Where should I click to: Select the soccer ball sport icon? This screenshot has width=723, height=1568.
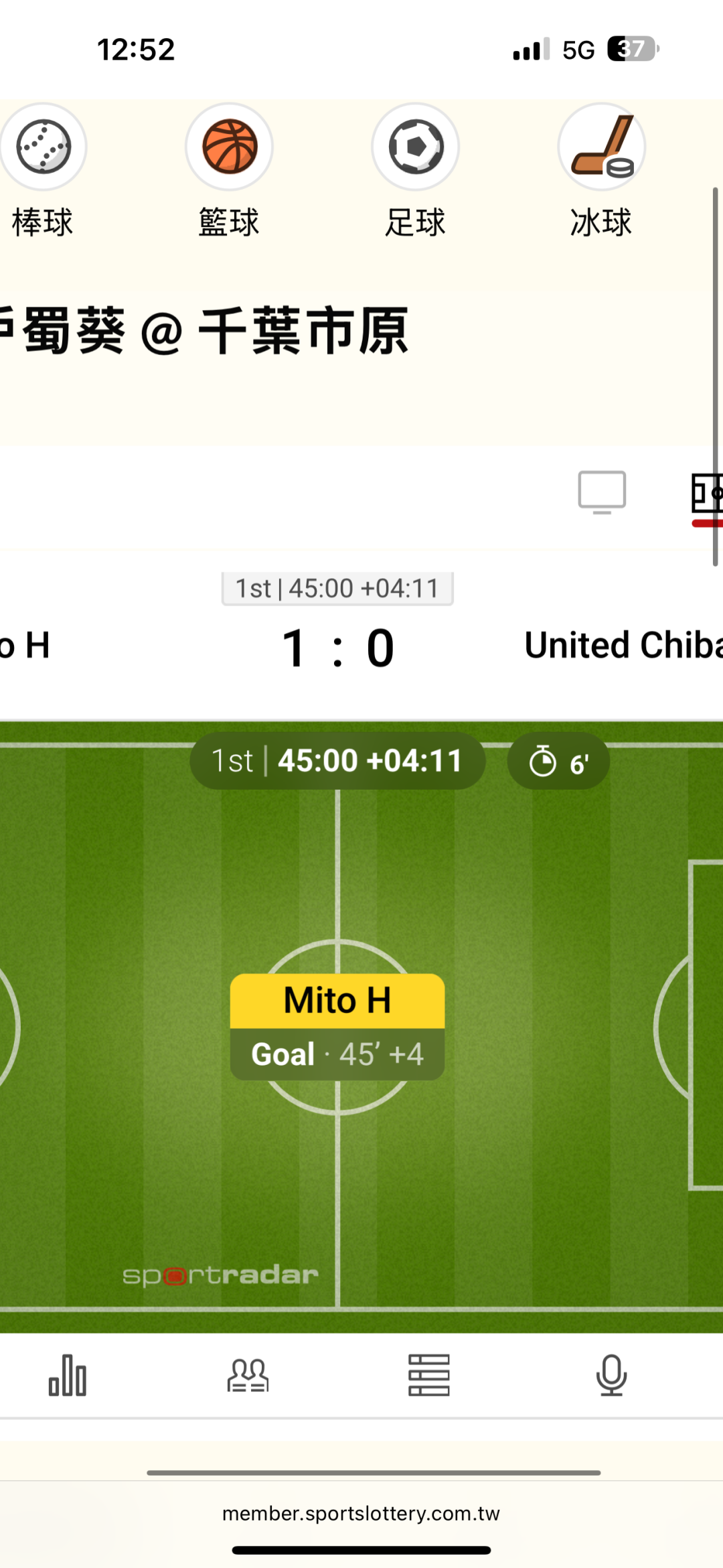point(415,147)
